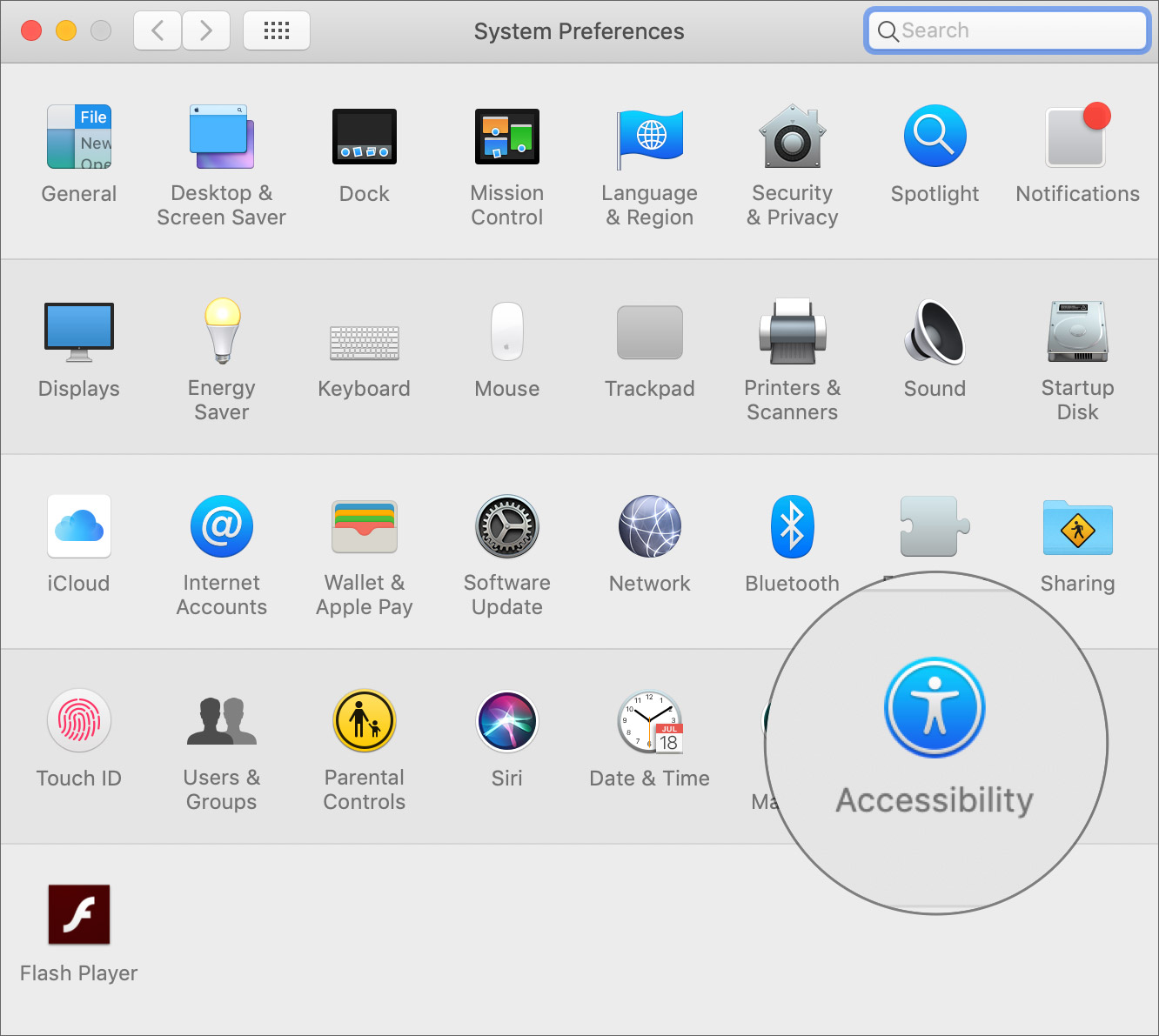This screenshot has width=1159, height=1036.
Task: Go back using the left navigation arrow
Action: pyautogui.click(x=157, y=30)
